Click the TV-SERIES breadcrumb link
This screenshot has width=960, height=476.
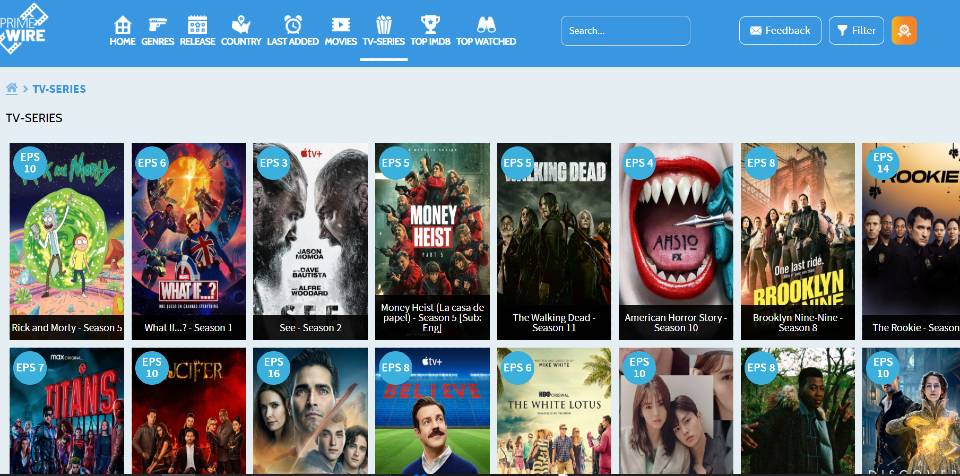[59, 89]
